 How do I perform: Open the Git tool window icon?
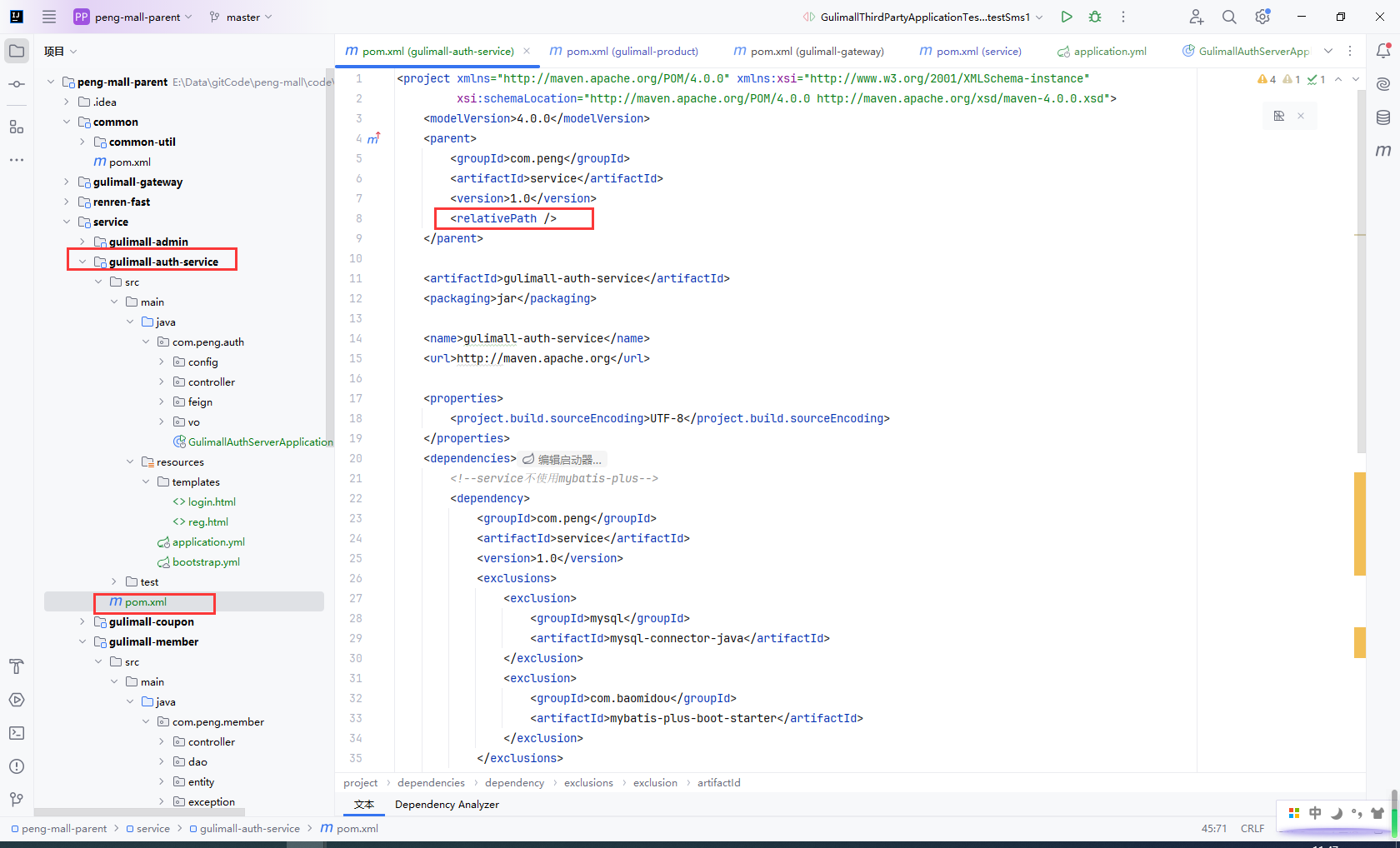tap(17, 800)
